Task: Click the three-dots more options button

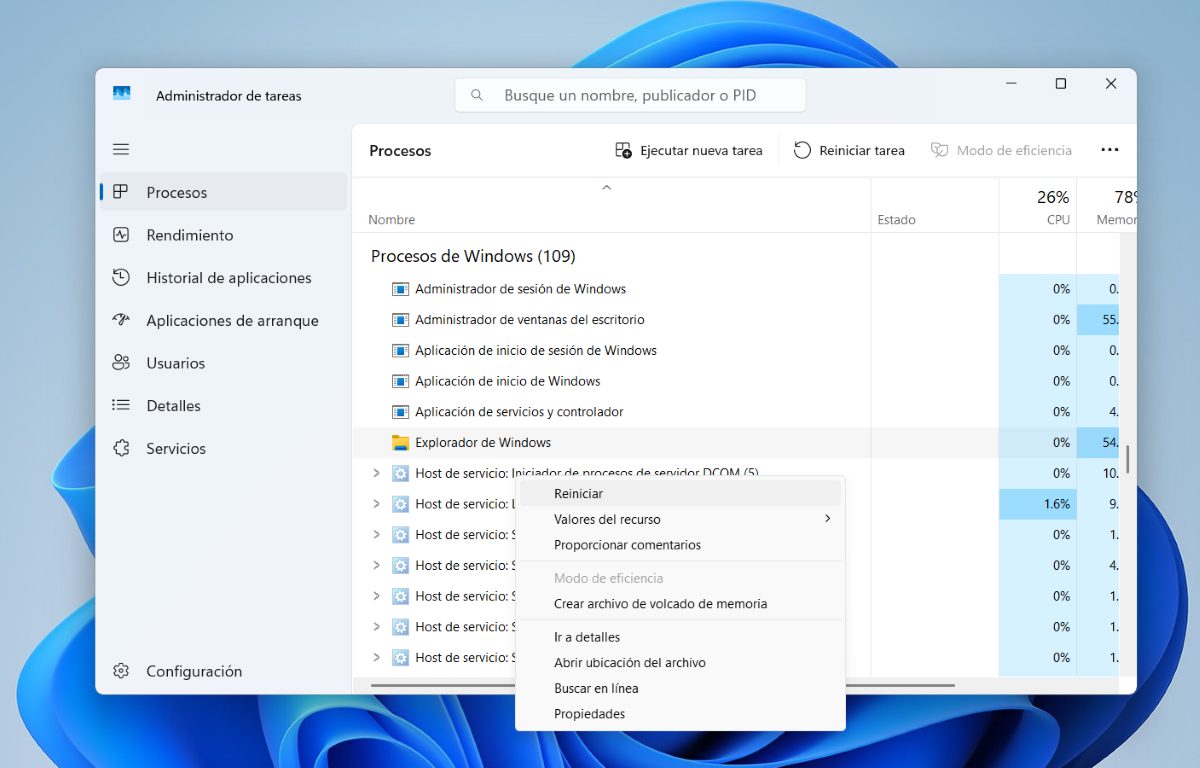Action: (1109, 150)
